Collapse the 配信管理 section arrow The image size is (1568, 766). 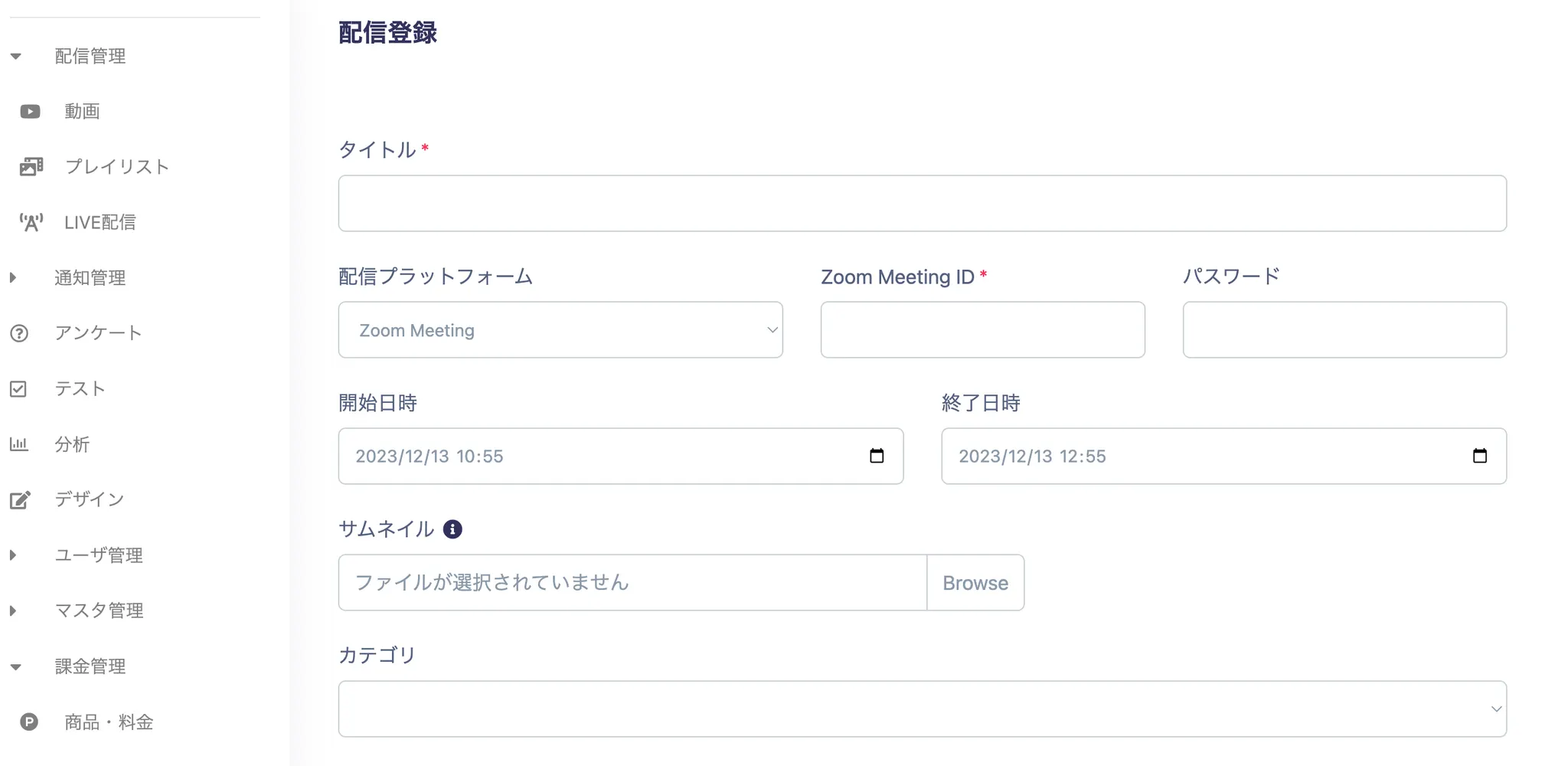tap(15, 56)
